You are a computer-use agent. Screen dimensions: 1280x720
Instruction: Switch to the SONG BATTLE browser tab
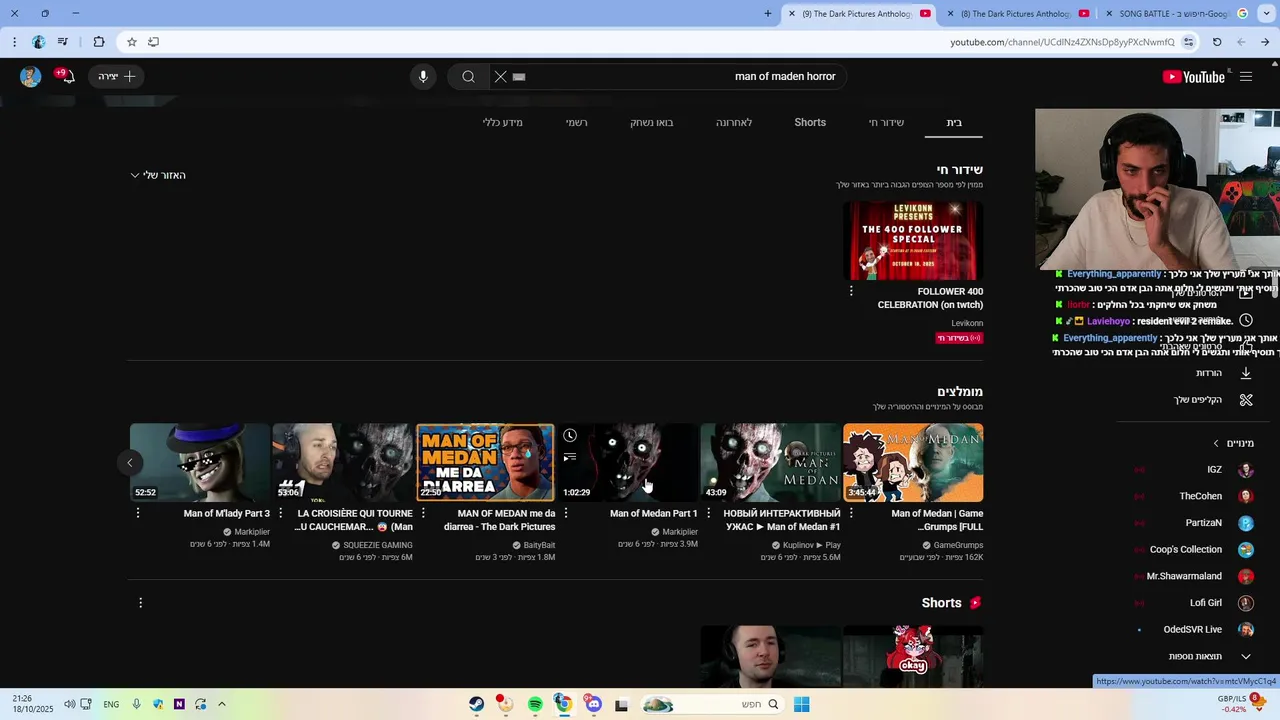[x=1176, y=14]
